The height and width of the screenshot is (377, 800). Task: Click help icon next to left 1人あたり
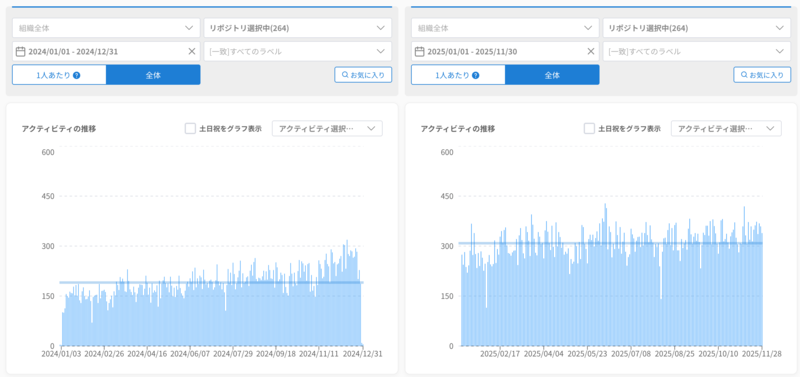pyautogui.click(x=77, y=75)
